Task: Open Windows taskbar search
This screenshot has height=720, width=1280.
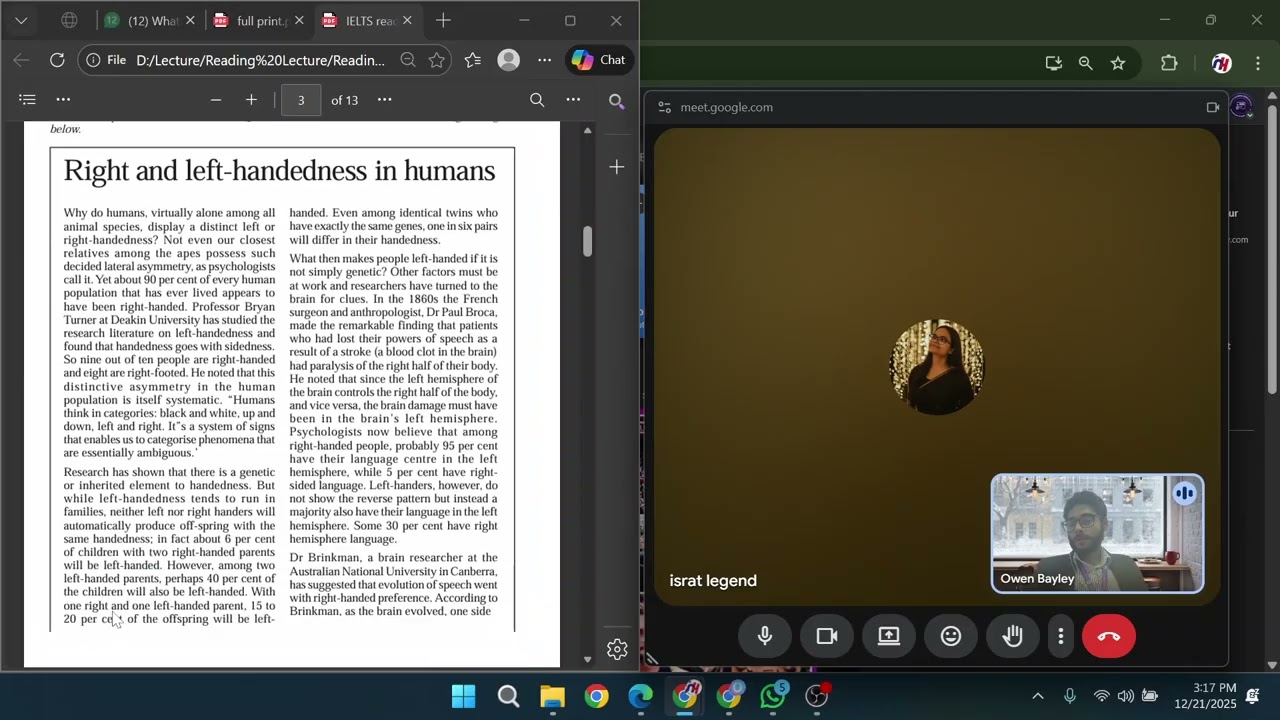Action: pyautogui.click(x=508, y=696)
